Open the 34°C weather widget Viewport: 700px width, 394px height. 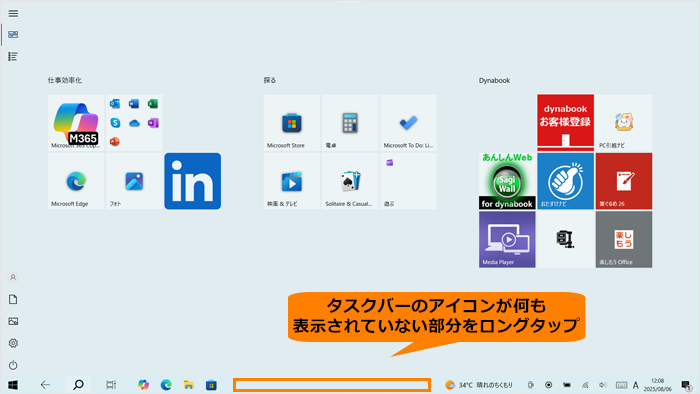coord(479,385)
